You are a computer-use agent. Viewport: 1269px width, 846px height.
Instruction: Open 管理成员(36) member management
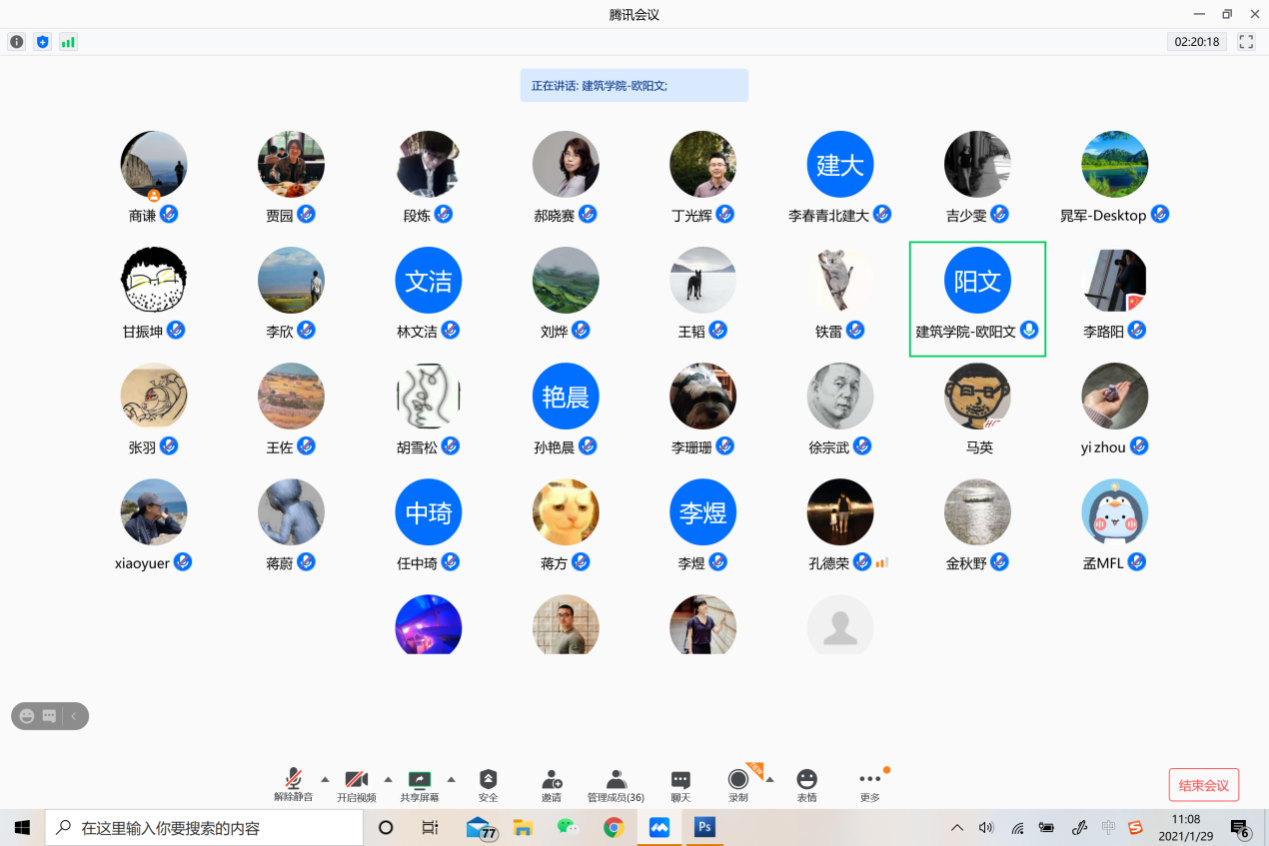pyautogui.click(x=615, y=784)
